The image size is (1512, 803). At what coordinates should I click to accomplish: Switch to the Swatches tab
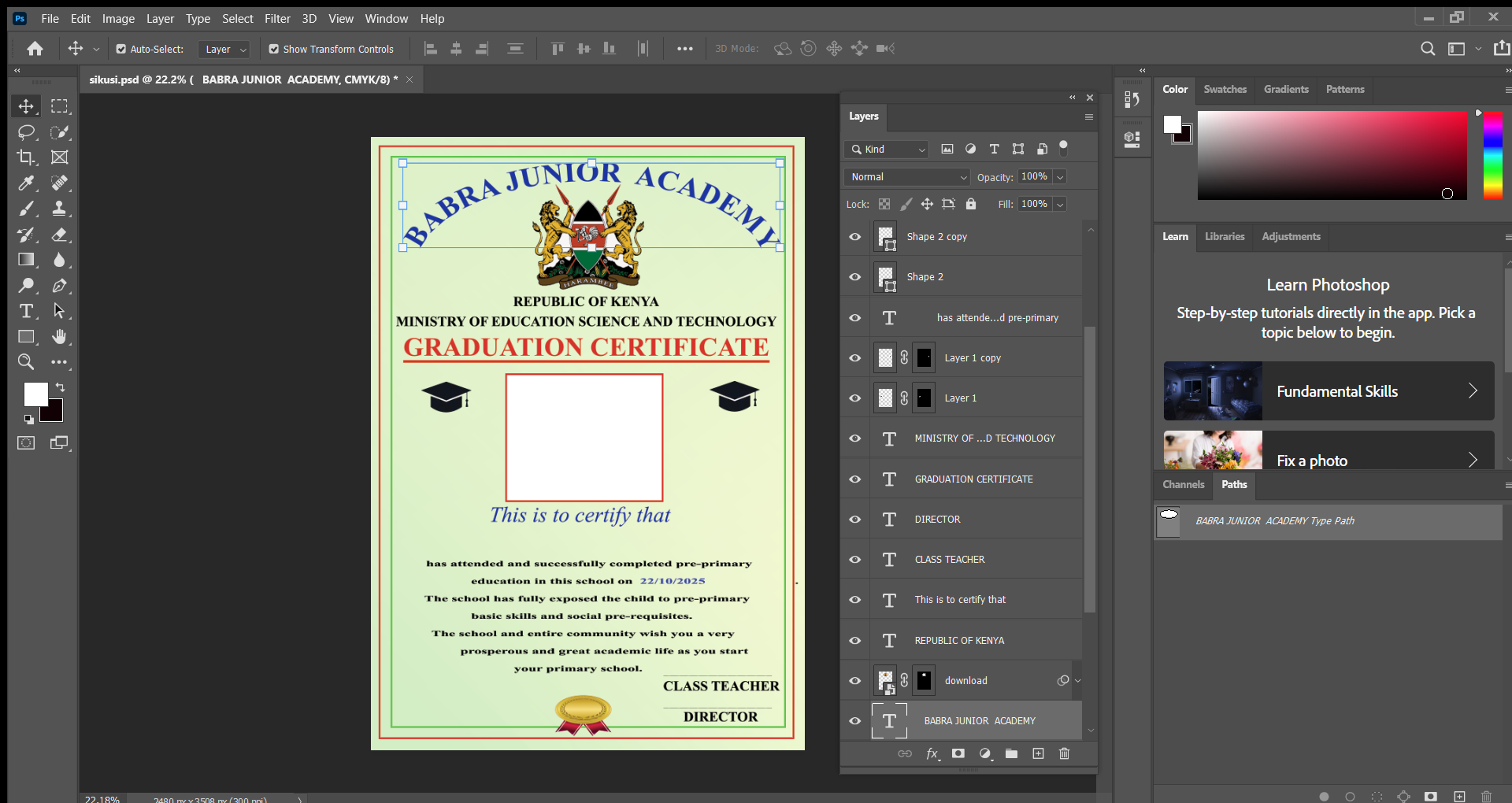coord(1225,90)
